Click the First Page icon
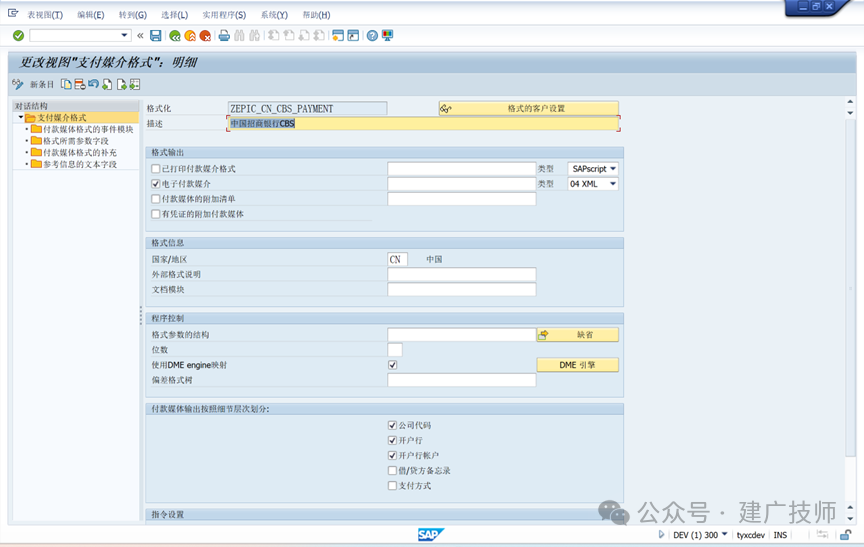This screenshot has height=547, width=864. pyautogui.click(x=273, y=36)
